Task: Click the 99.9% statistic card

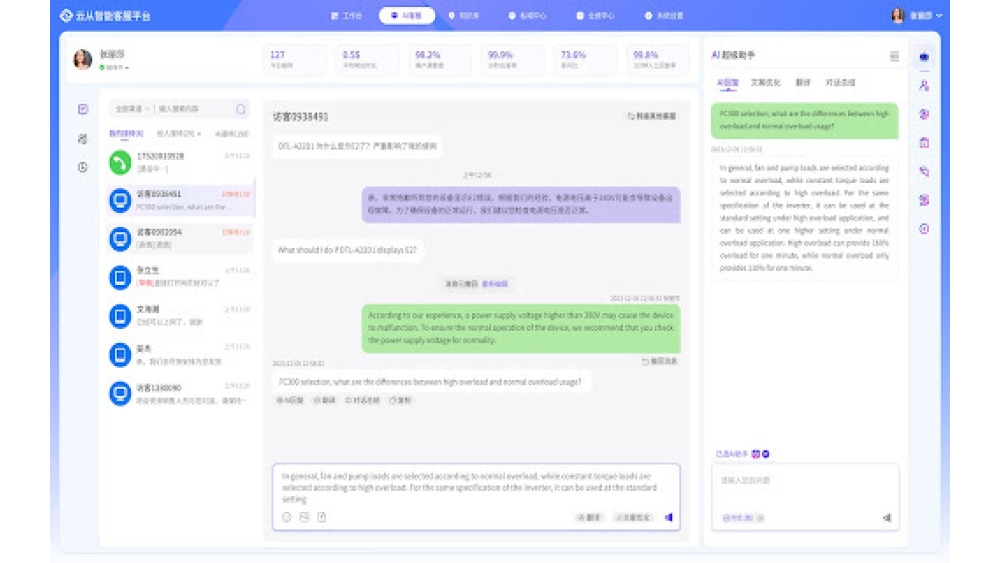Action: 512,59
